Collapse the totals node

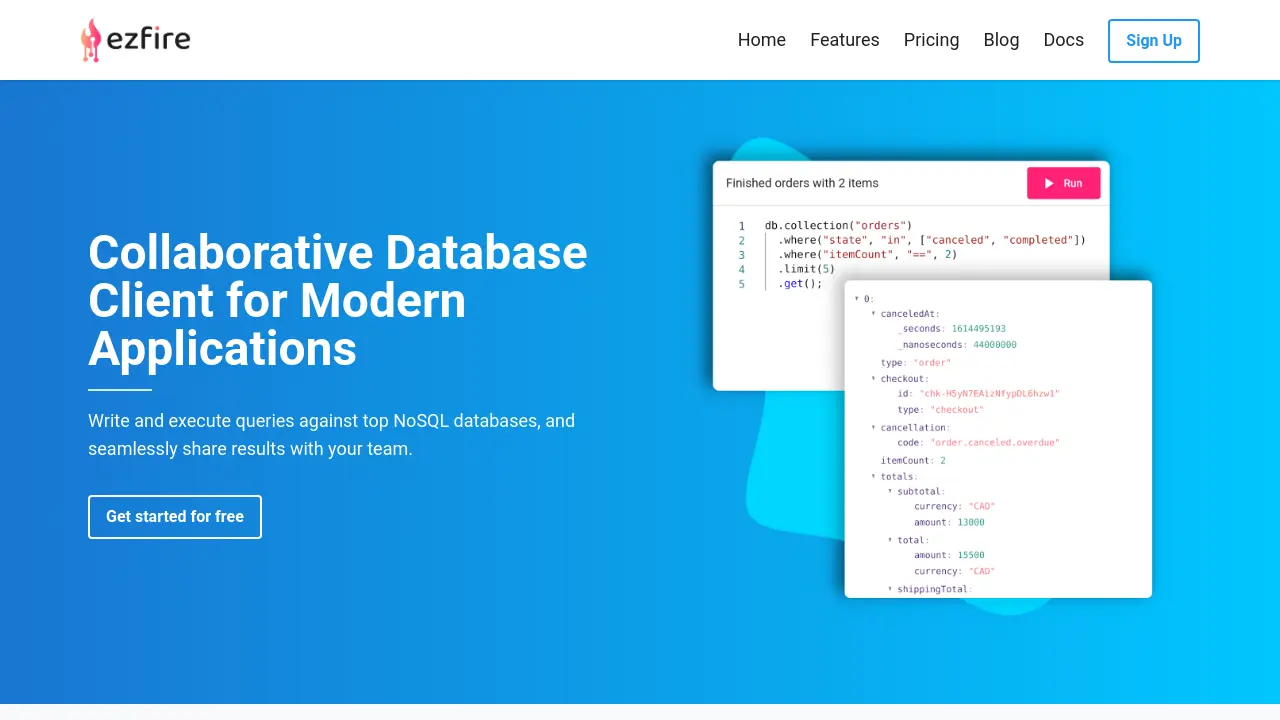[873, 476]
